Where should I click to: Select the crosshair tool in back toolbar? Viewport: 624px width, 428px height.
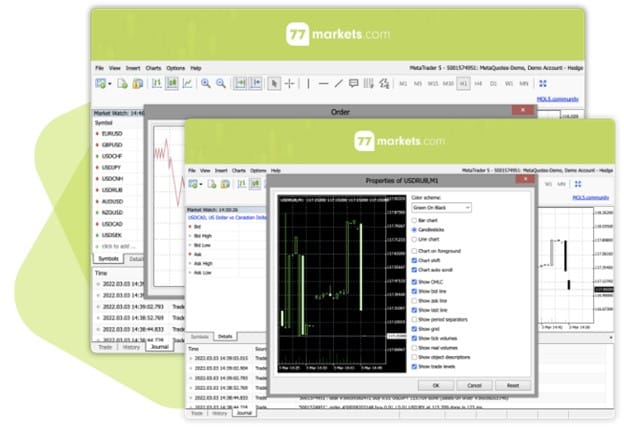(290, 84)
